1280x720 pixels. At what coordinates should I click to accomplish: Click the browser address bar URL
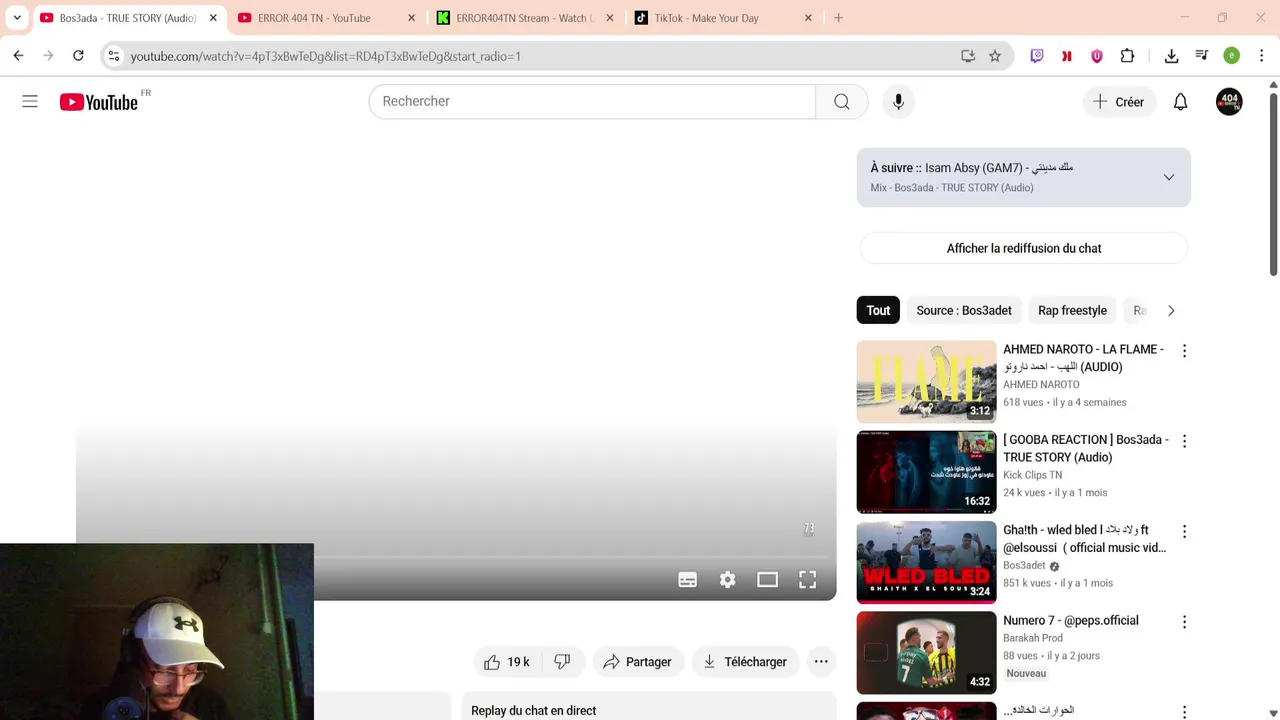point(325,56)
